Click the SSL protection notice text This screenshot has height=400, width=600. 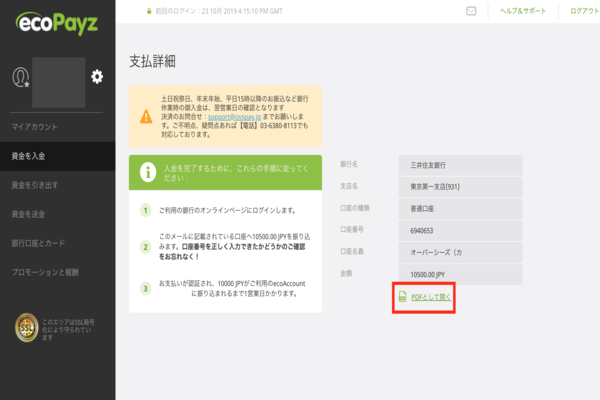[68, 330]
